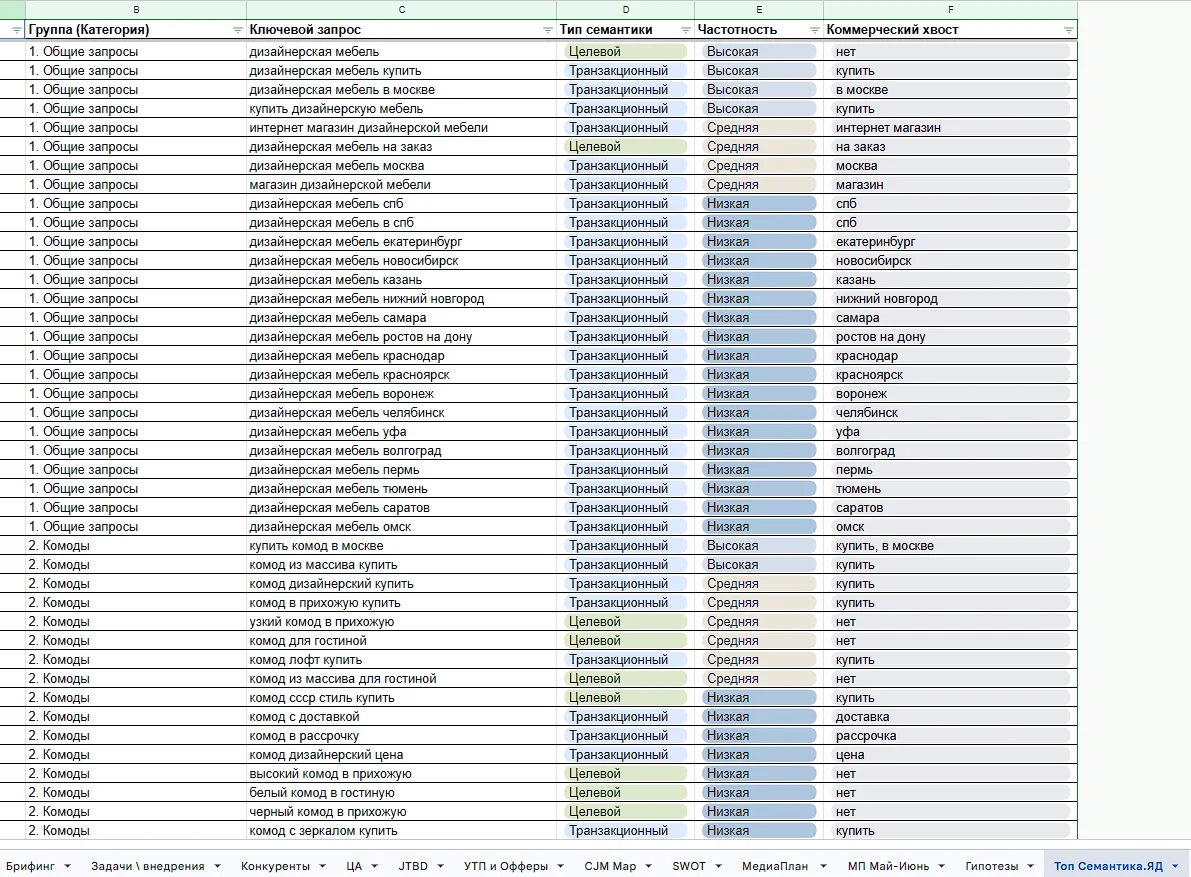Open the CJM Map tab menu arrow
Viewport: 1191px width, 877px height.
pos(649,866)
